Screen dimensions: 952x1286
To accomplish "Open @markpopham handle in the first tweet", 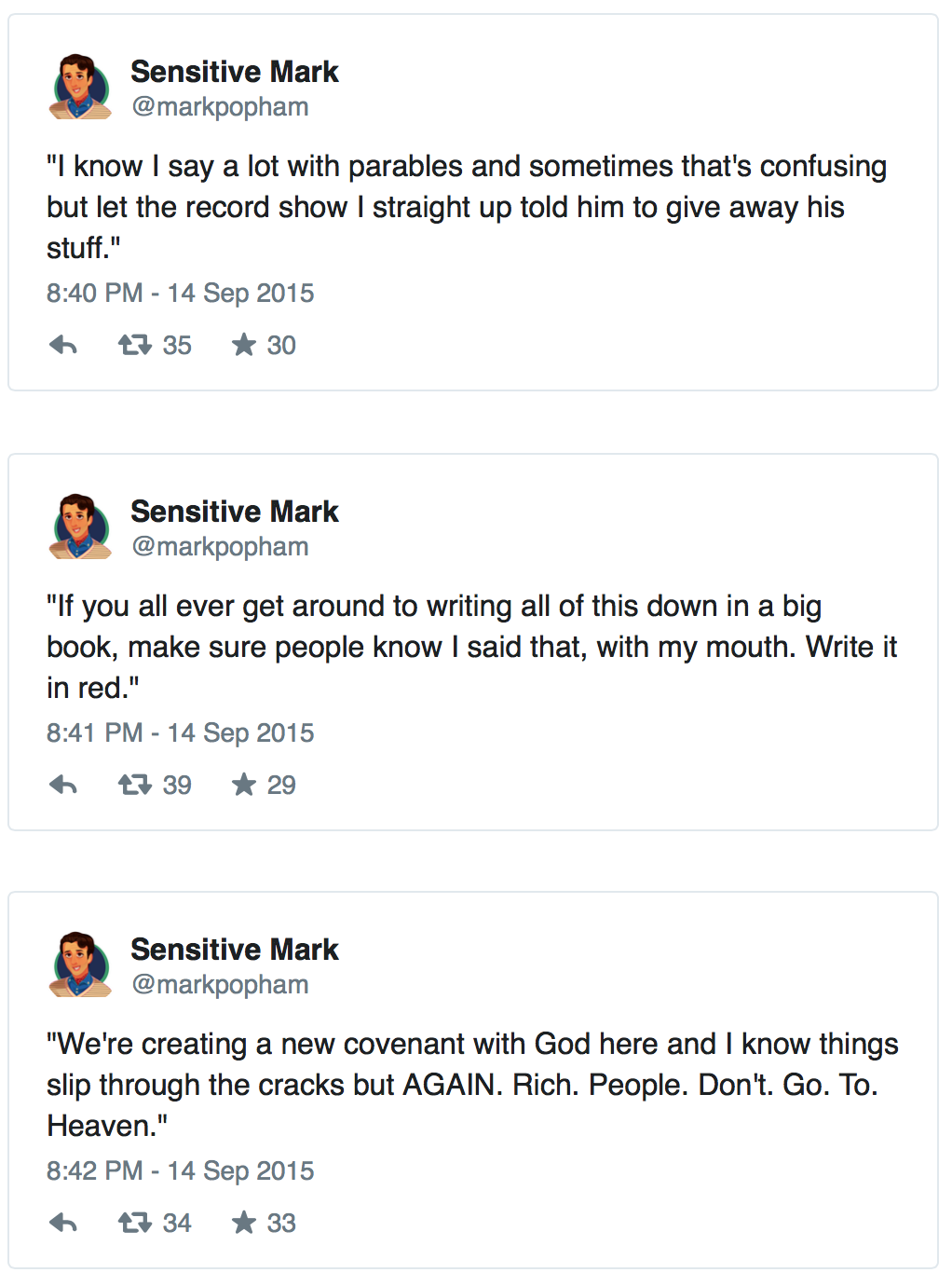I will [220, 107].
